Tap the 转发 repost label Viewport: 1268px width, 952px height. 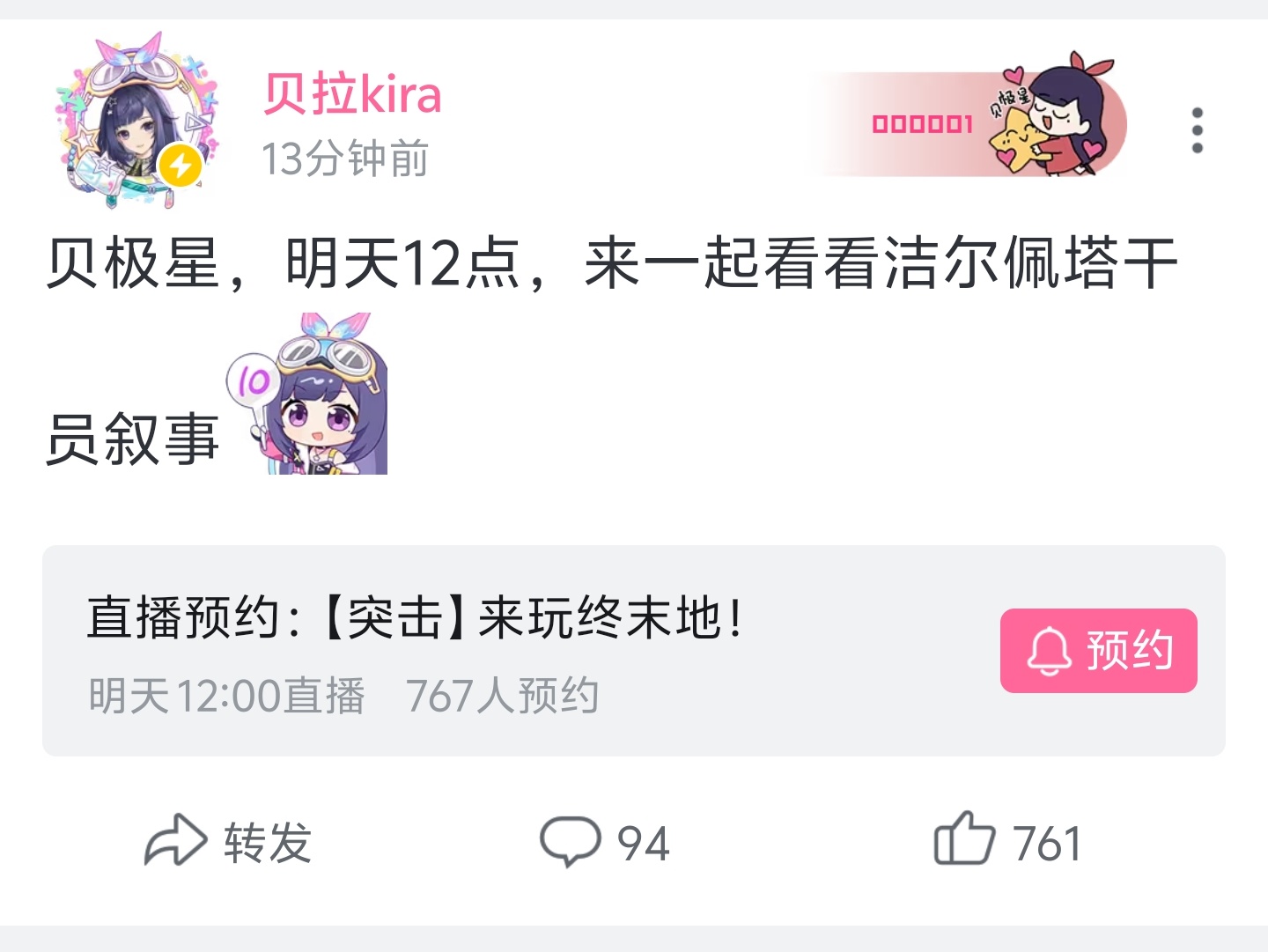coord(268,842)
